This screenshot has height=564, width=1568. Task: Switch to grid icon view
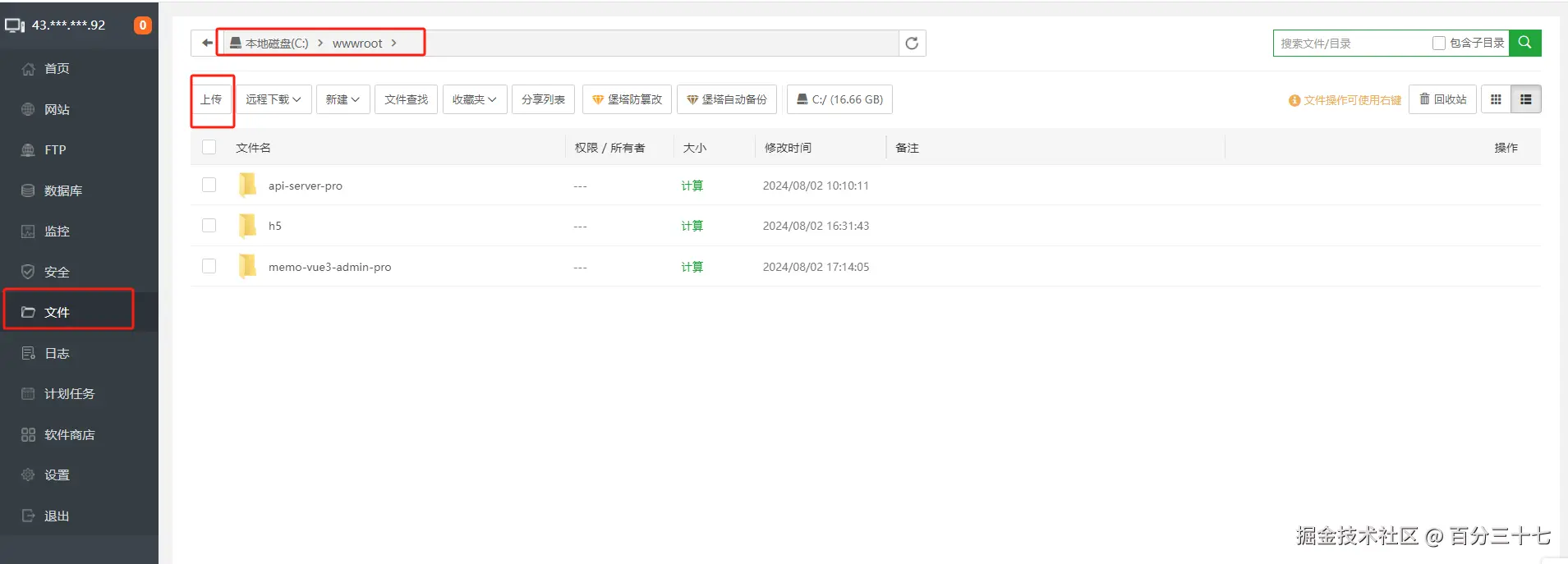pyautogui.click(x=1496, y=99)
